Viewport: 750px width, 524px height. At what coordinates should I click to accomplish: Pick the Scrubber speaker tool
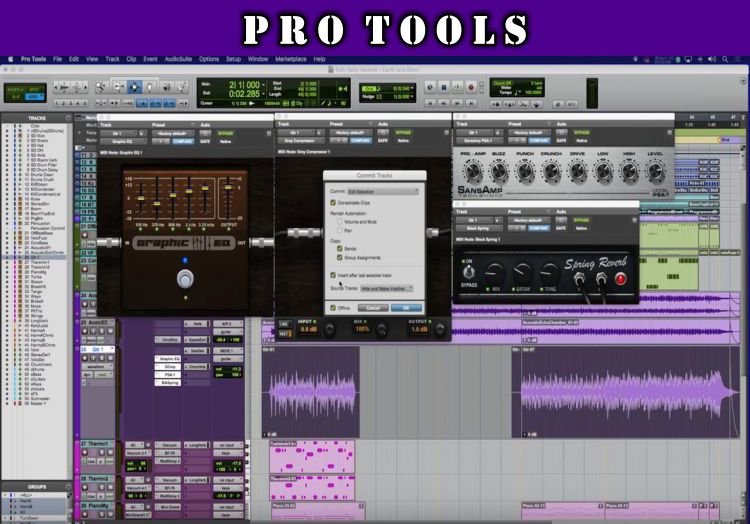(x=166, y=87)
